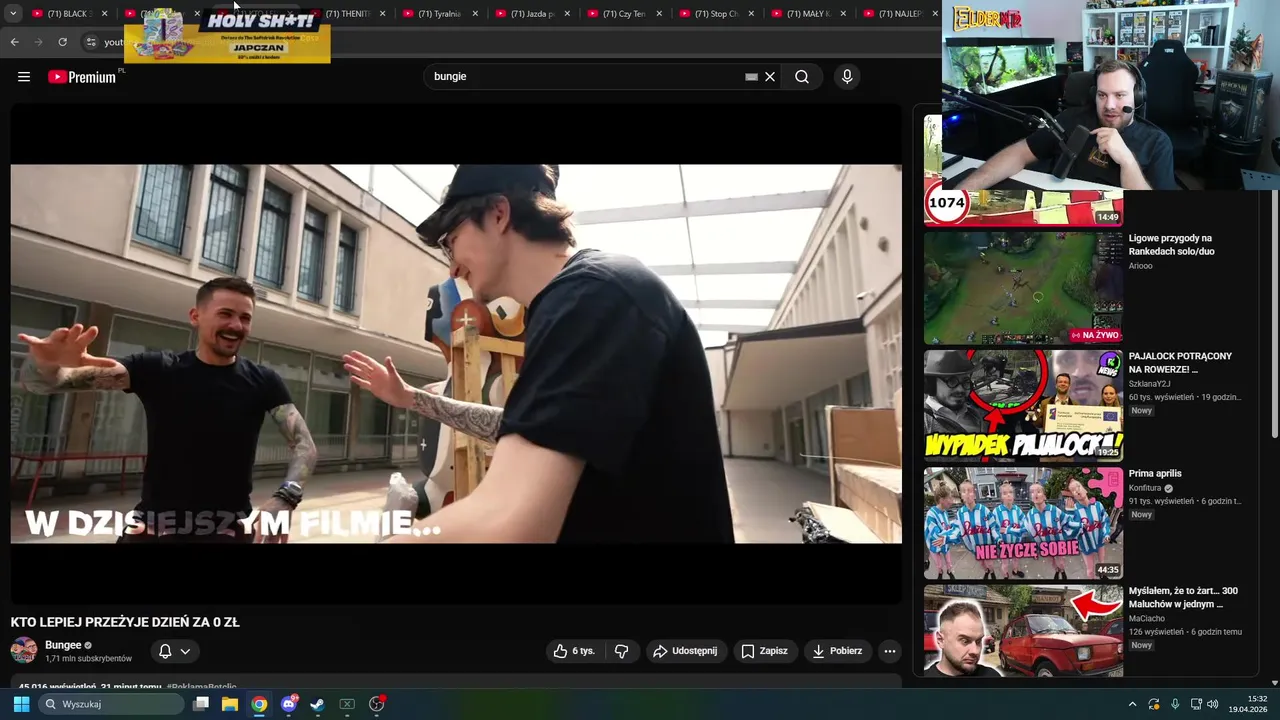Open Steam from the taskbar
The image size is (1280, 720).
coord(317,704)
